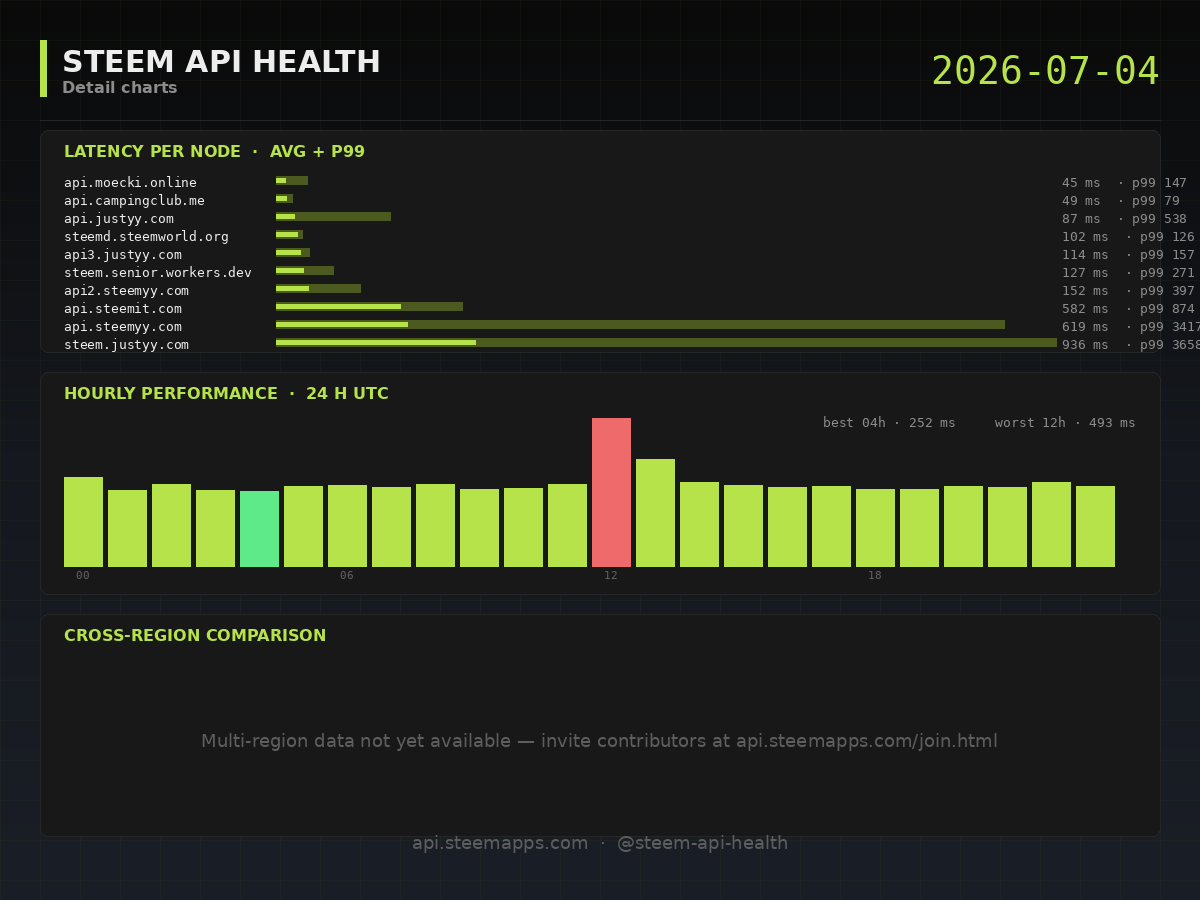The height and width of the screenshot is (900, 1200).
Task: Click the api.justyy.com latency bar
Action: (333, 217)
